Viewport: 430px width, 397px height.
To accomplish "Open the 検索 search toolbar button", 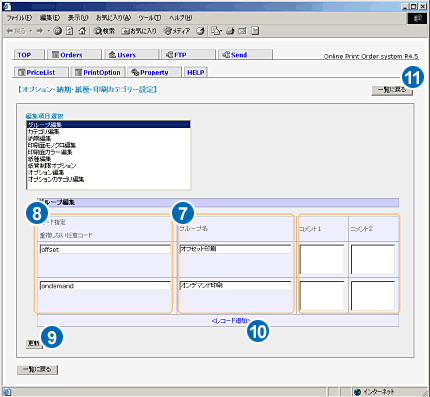I will click(104, 31).
